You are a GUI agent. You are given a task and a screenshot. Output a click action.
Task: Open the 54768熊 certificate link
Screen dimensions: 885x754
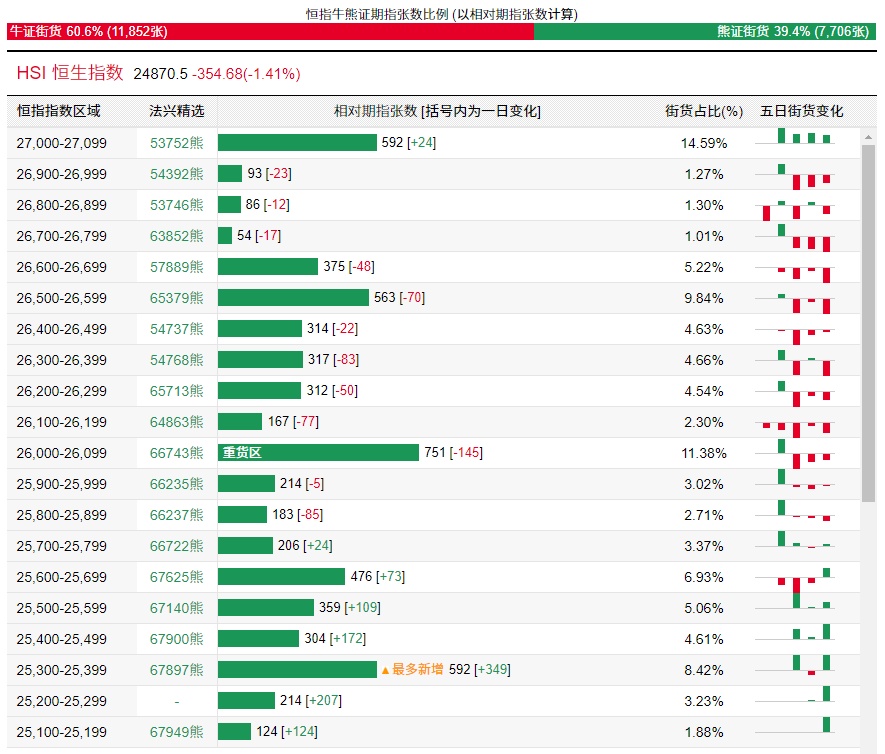177,360
